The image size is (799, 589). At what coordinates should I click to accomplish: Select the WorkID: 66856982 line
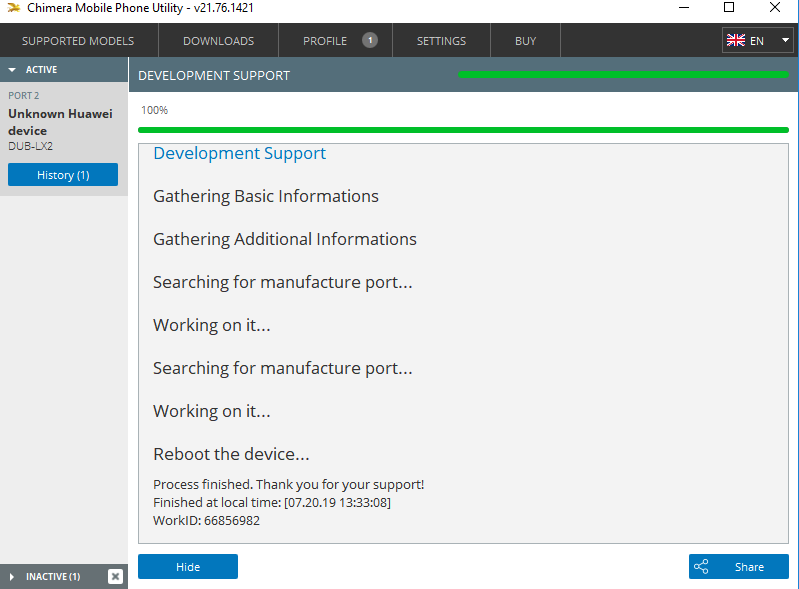[x=206, y=520]
